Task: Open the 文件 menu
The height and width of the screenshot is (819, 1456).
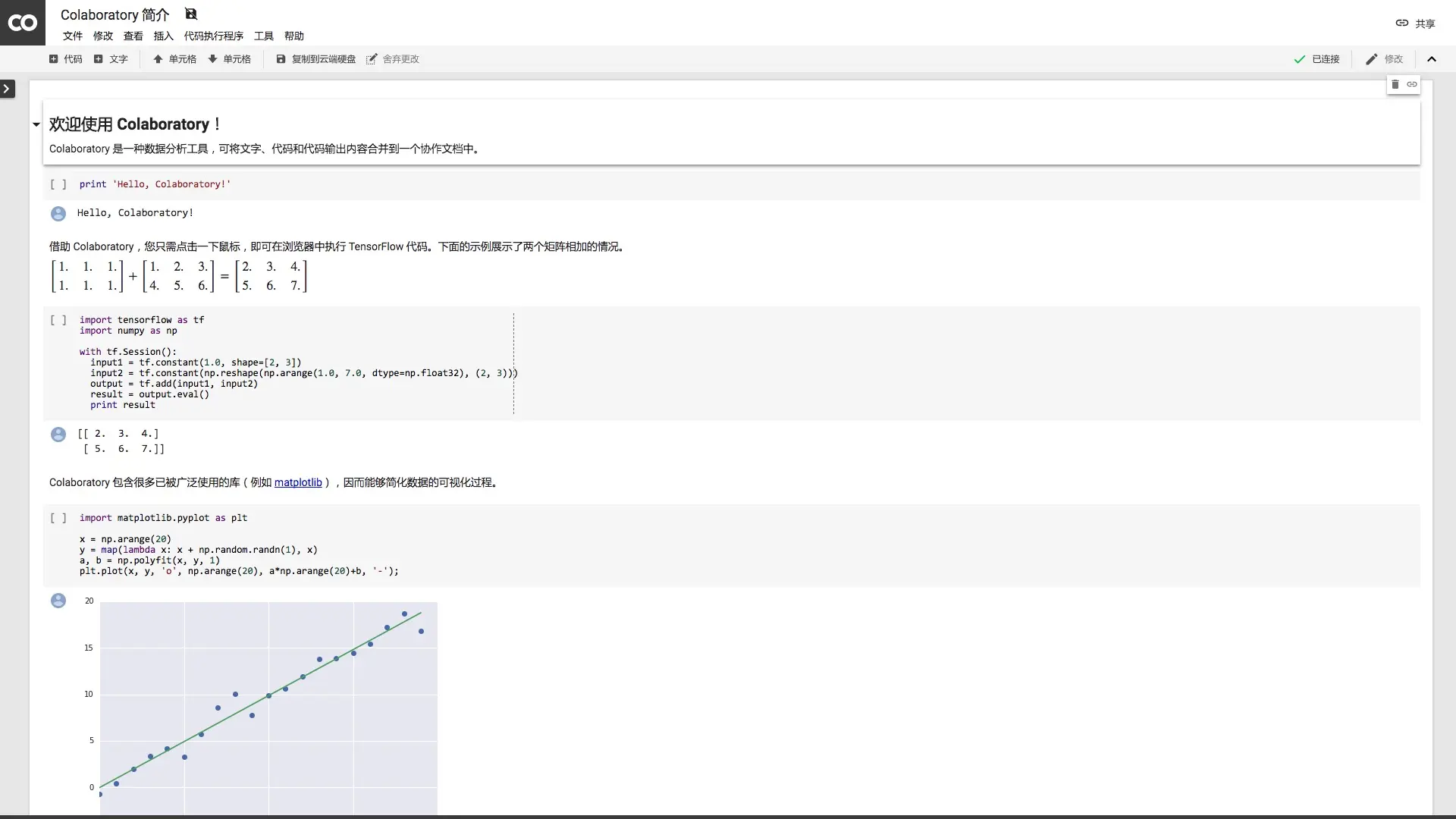Action: tap(72, 36)
